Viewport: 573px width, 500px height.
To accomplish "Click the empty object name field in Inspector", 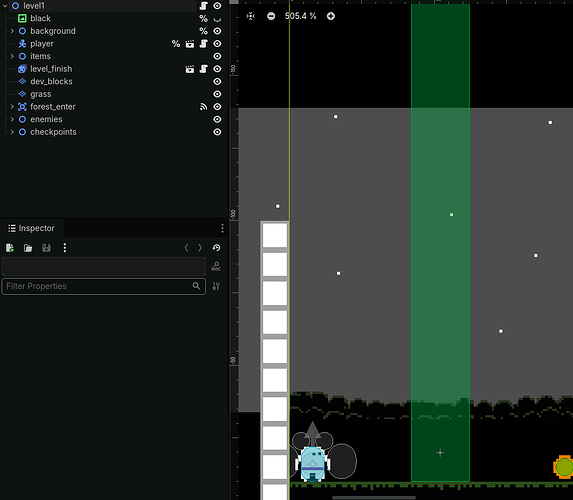I will click(x=104, y=266).
